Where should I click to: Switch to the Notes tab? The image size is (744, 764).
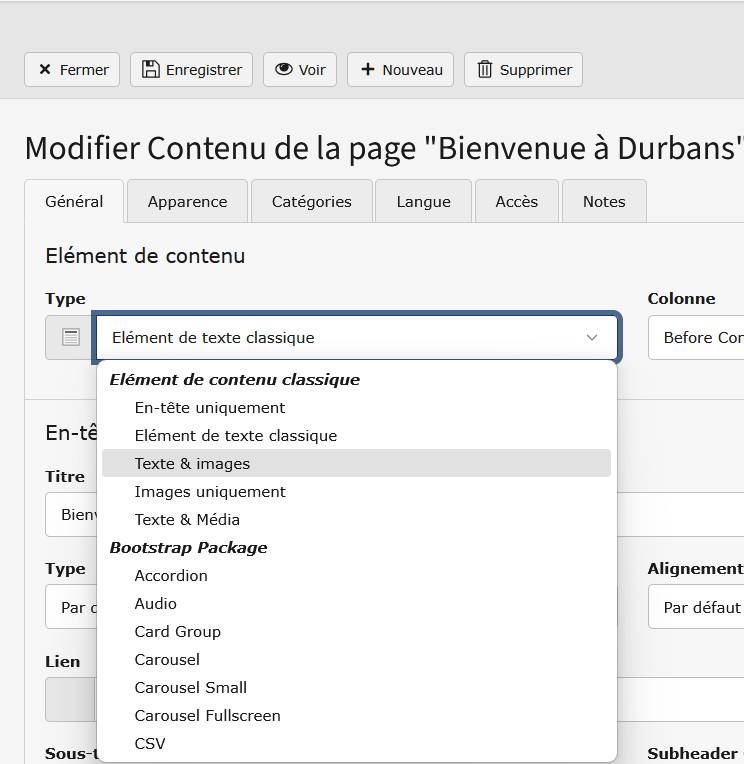point(604,201)
